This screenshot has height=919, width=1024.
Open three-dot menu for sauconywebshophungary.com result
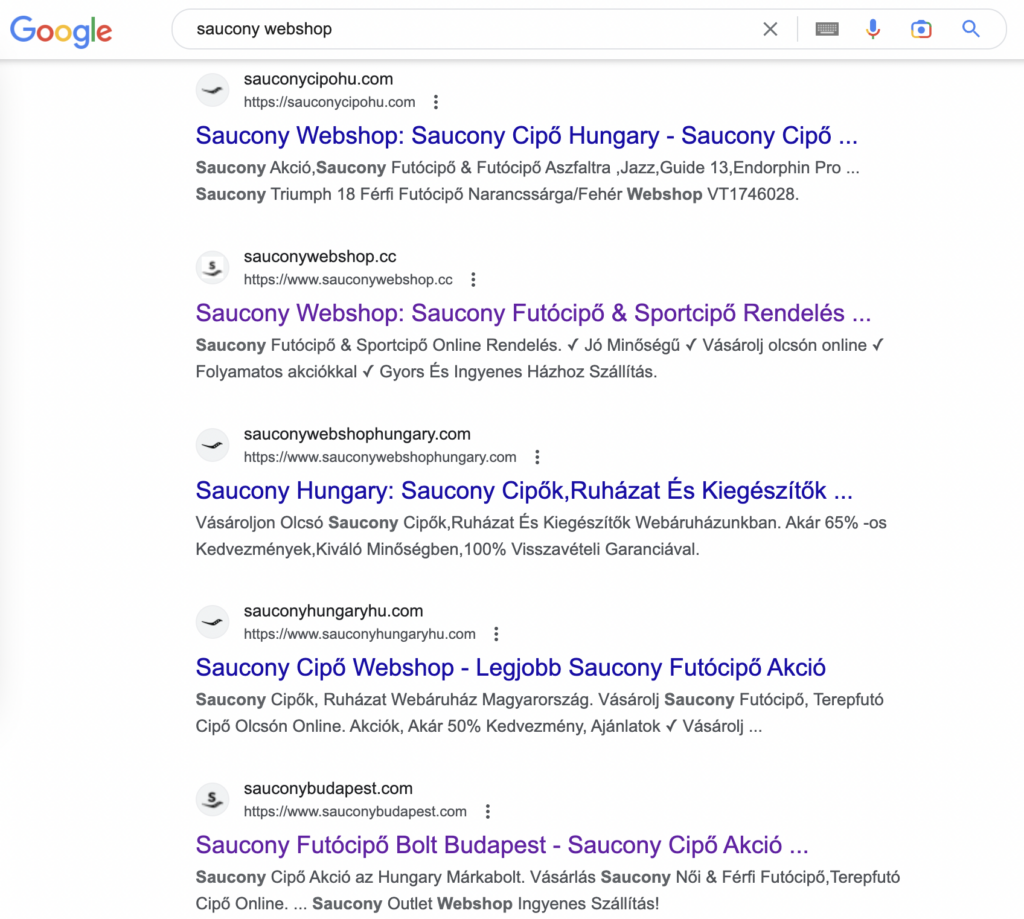537,457
